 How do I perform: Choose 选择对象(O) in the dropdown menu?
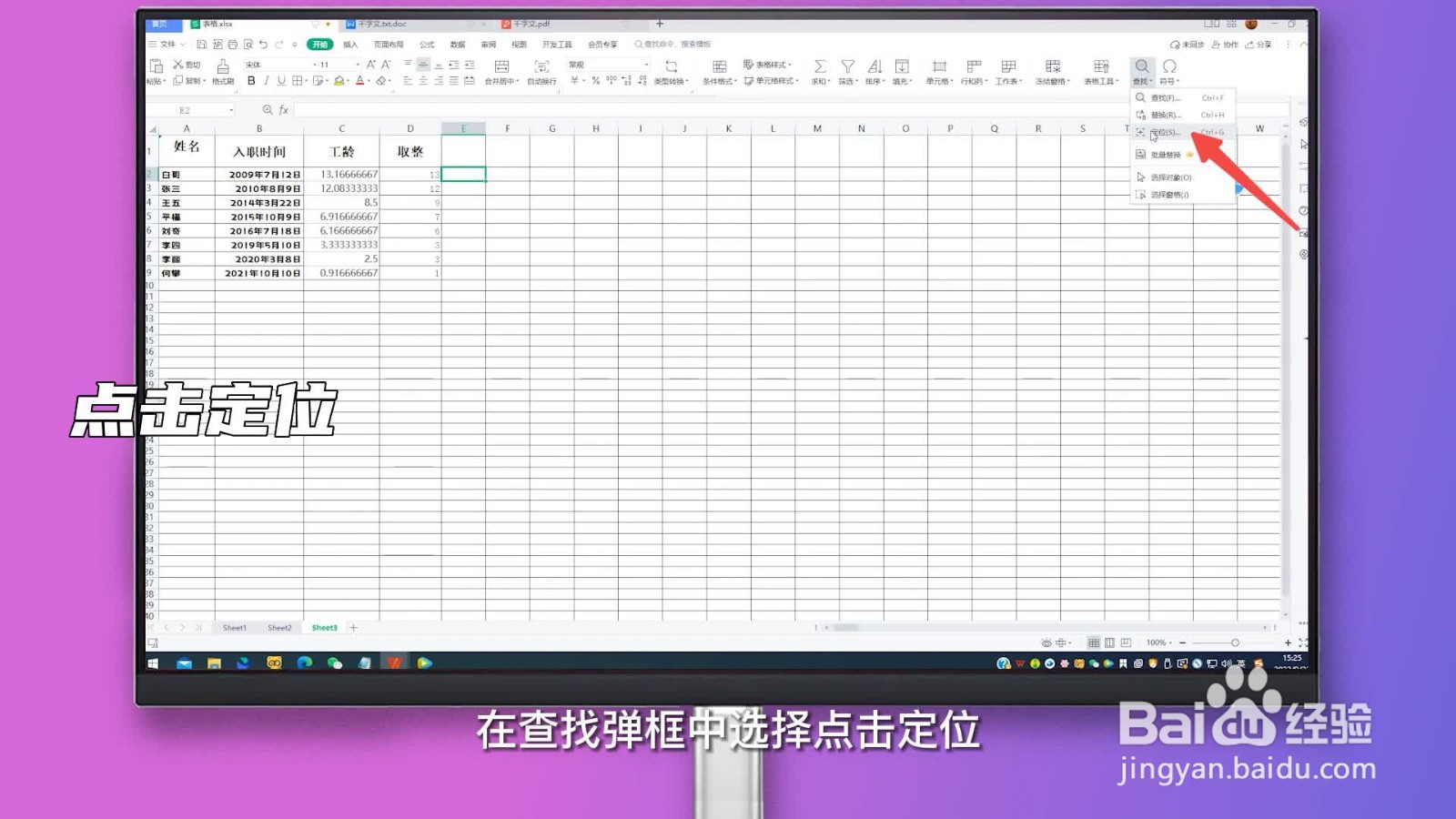click(x=1182, y=177)
